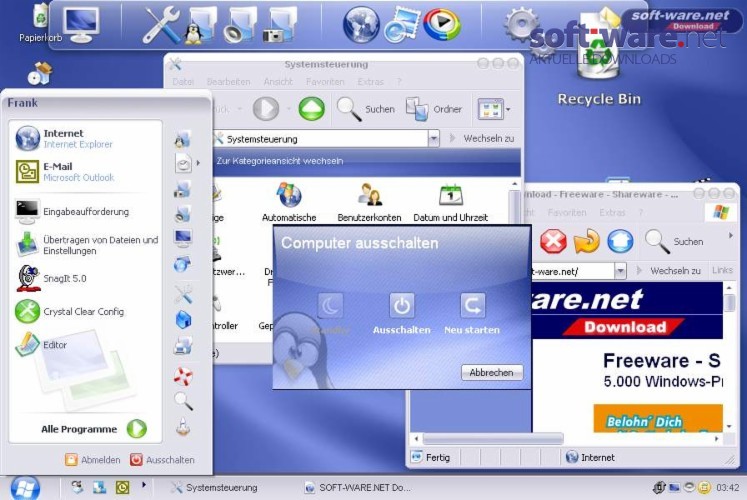Click the printer icon in start menu sidebar
The image size is (747, 500).
pyautogui.click(x=183, y=346)
